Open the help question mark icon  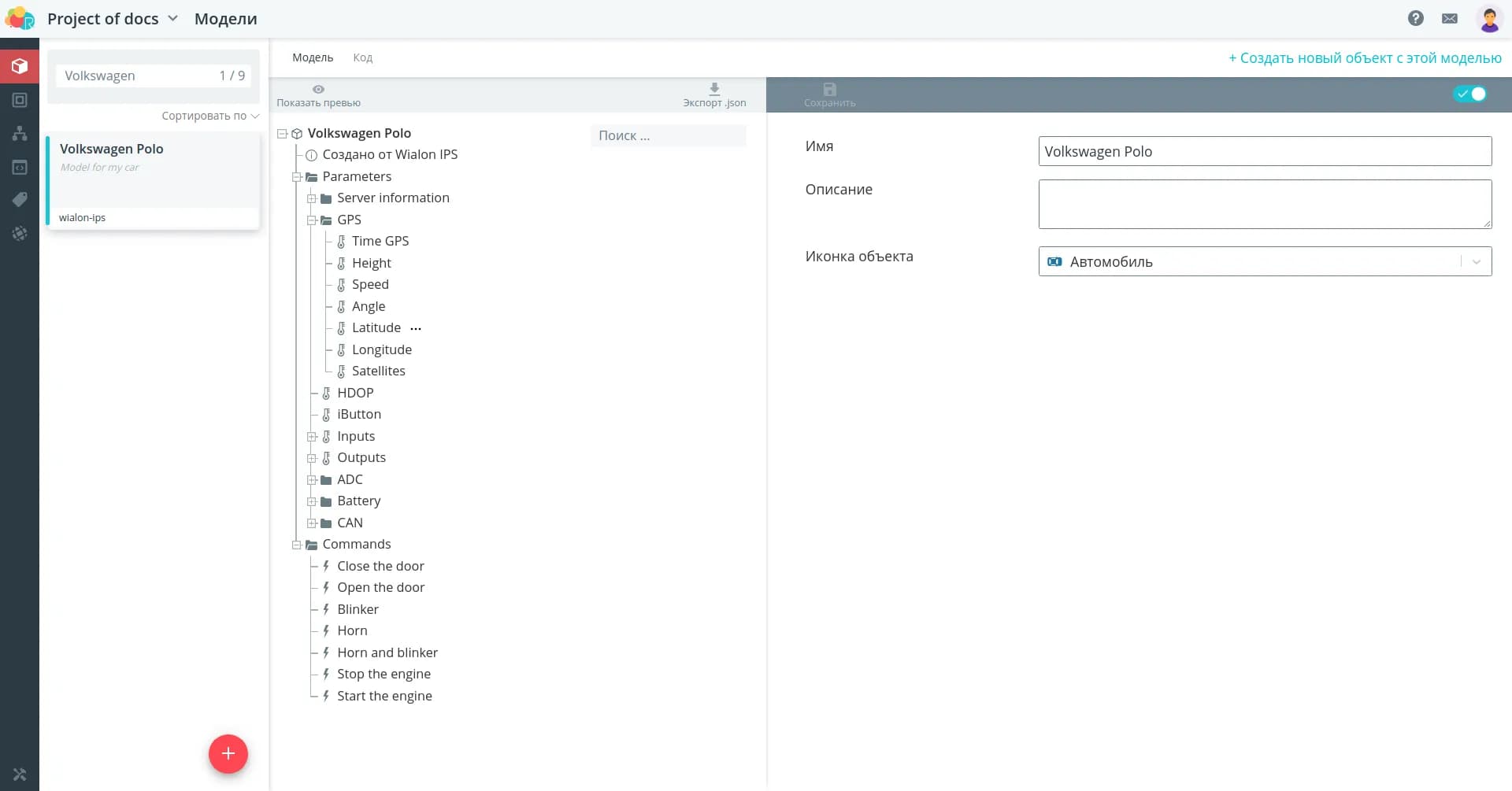point(1415,18)
